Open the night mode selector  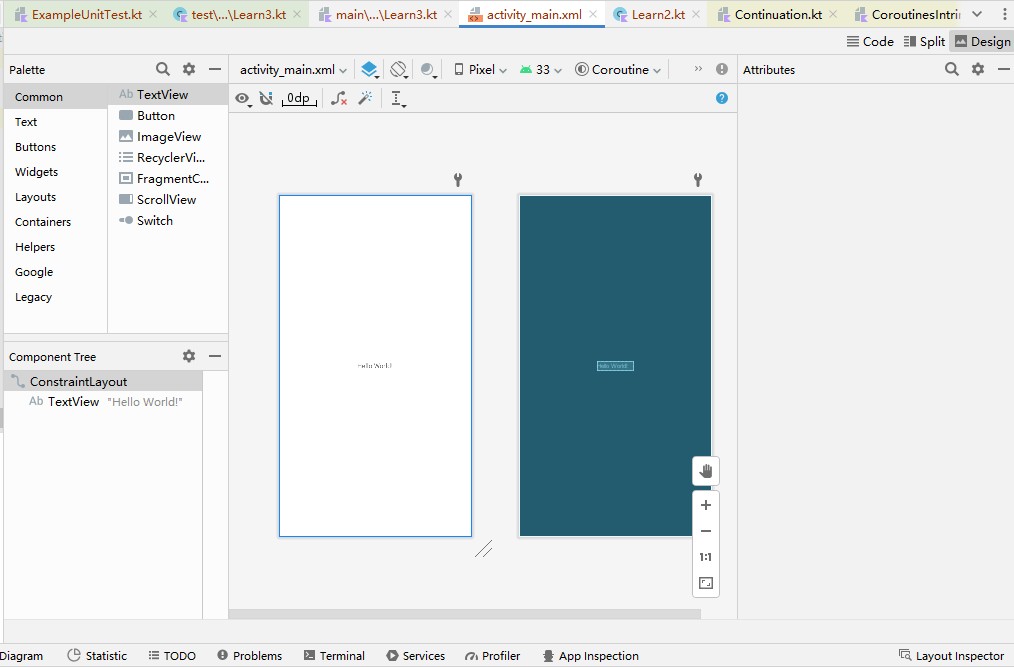[x=428, y=69]
